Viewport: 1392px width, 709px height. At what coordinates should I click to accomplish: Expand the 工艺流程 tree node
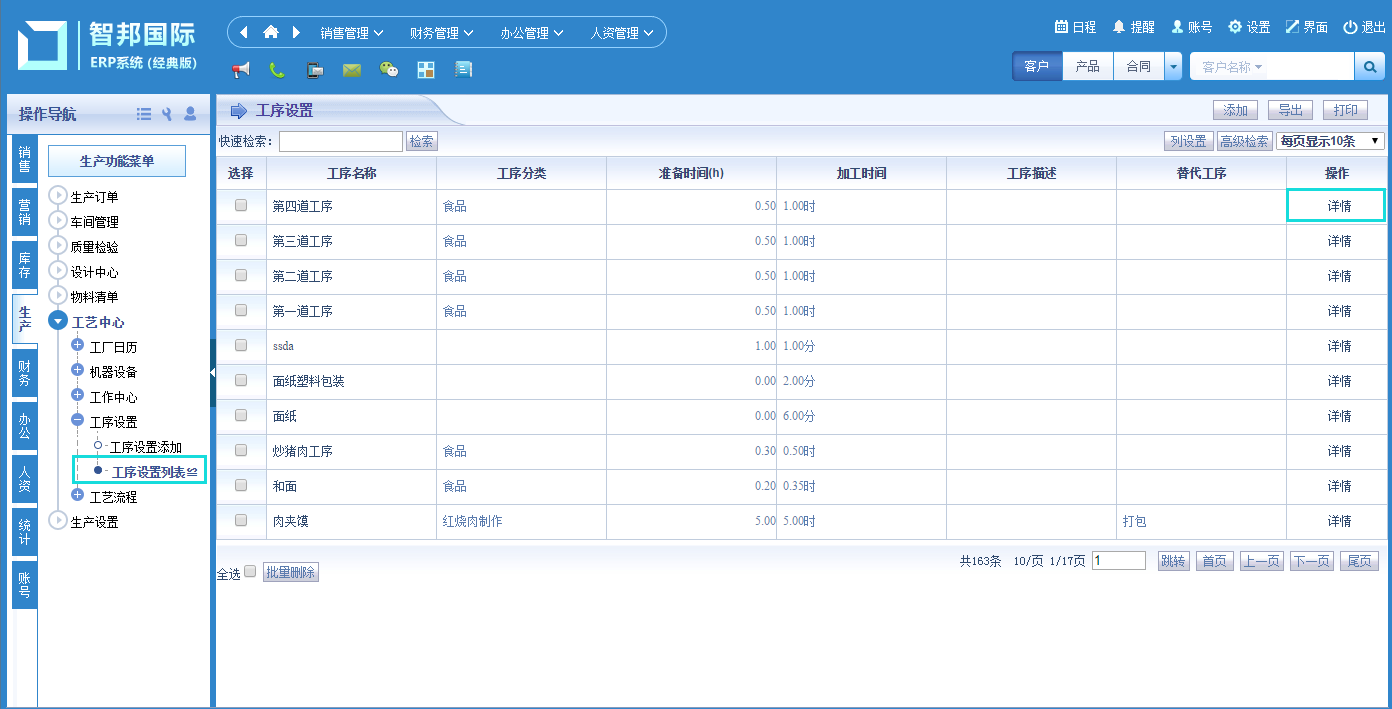click(x=78, y=496)
